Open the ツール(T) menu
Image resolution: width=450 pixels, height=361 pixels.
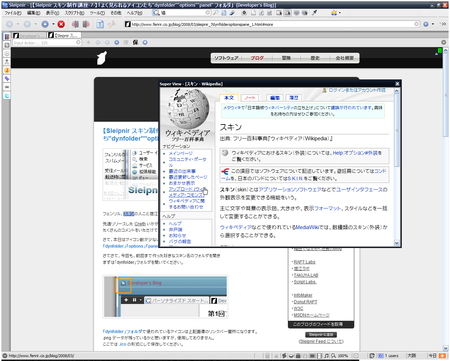click(97, 13)
